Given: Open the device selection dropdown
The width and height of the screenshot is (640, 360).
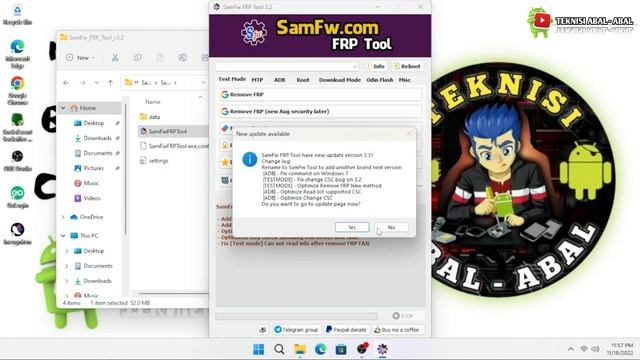Looking at the screenshot, I should [x=288, y=66].
